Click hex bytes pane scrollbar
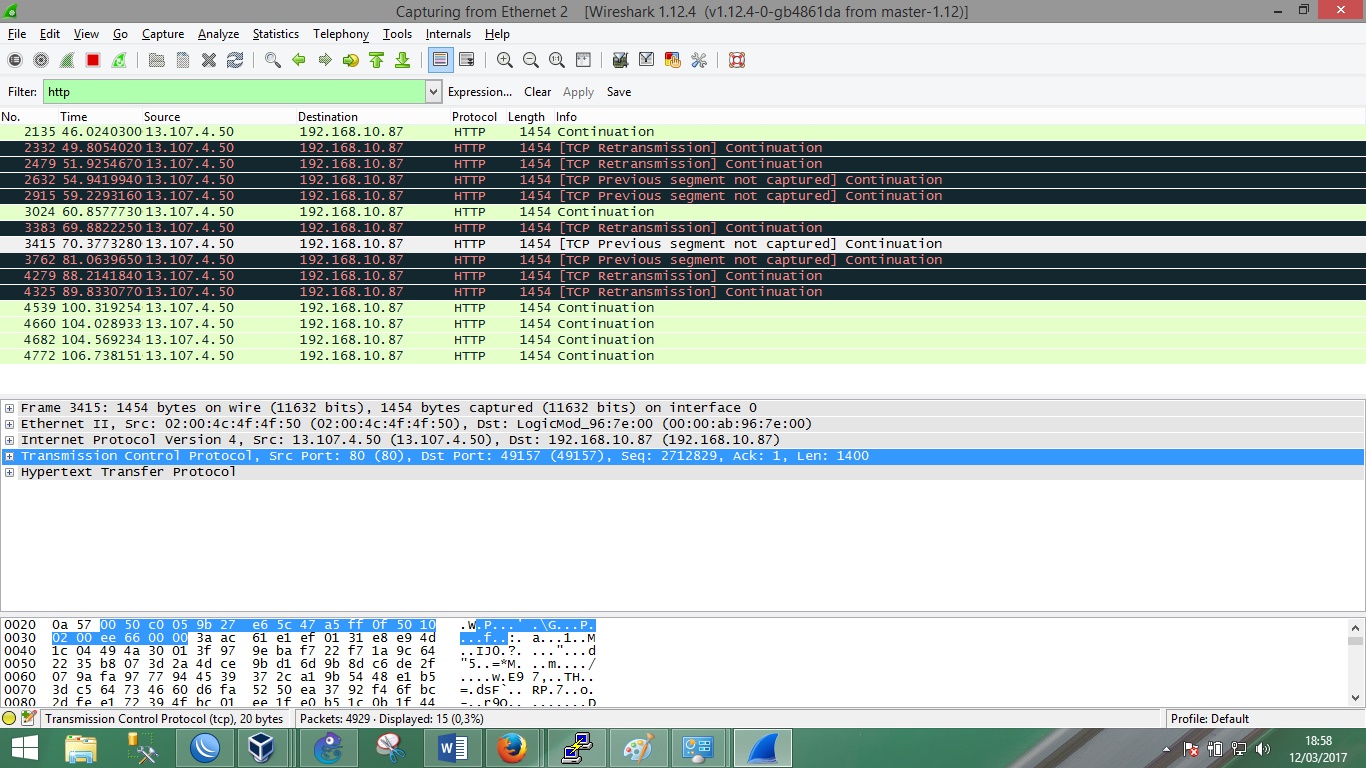The height and width of the screenshot is (768, 1366). coord(1355,662)
